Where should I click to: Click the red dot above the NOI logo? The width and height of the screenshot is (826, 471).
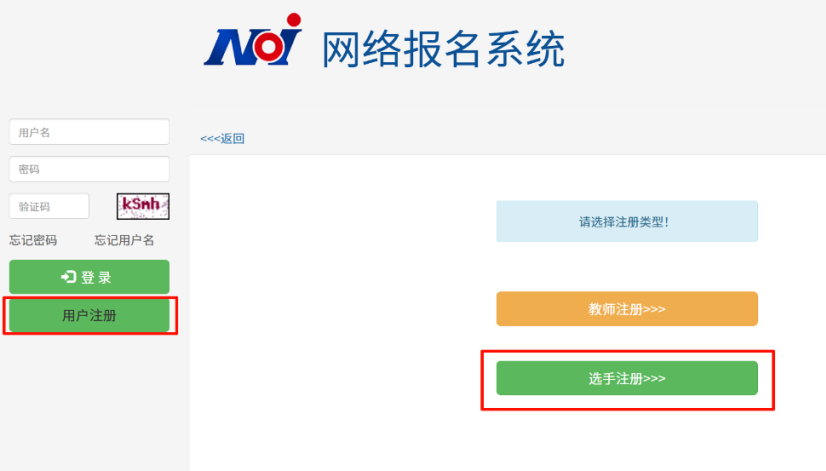(294, 19)
